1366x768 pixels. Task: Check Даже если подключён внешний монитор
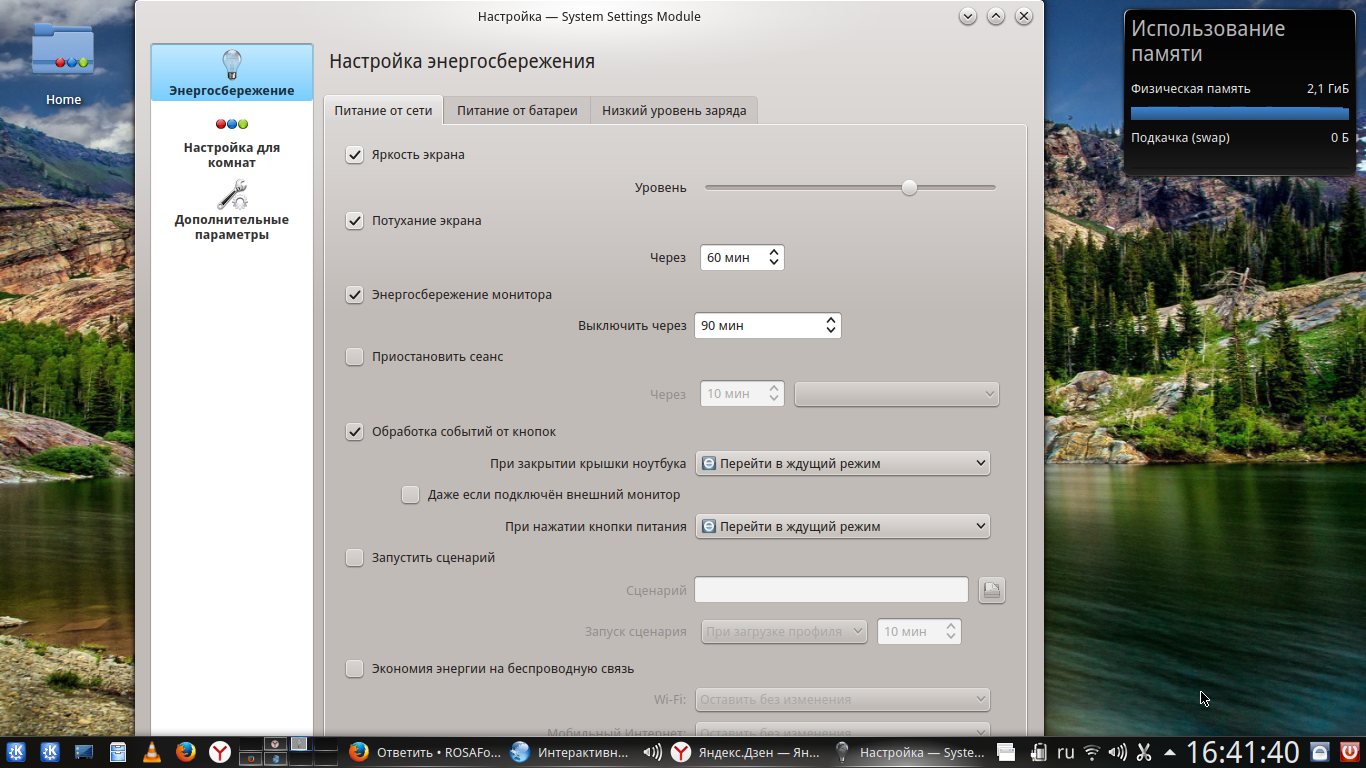click(x=410, y=494)
